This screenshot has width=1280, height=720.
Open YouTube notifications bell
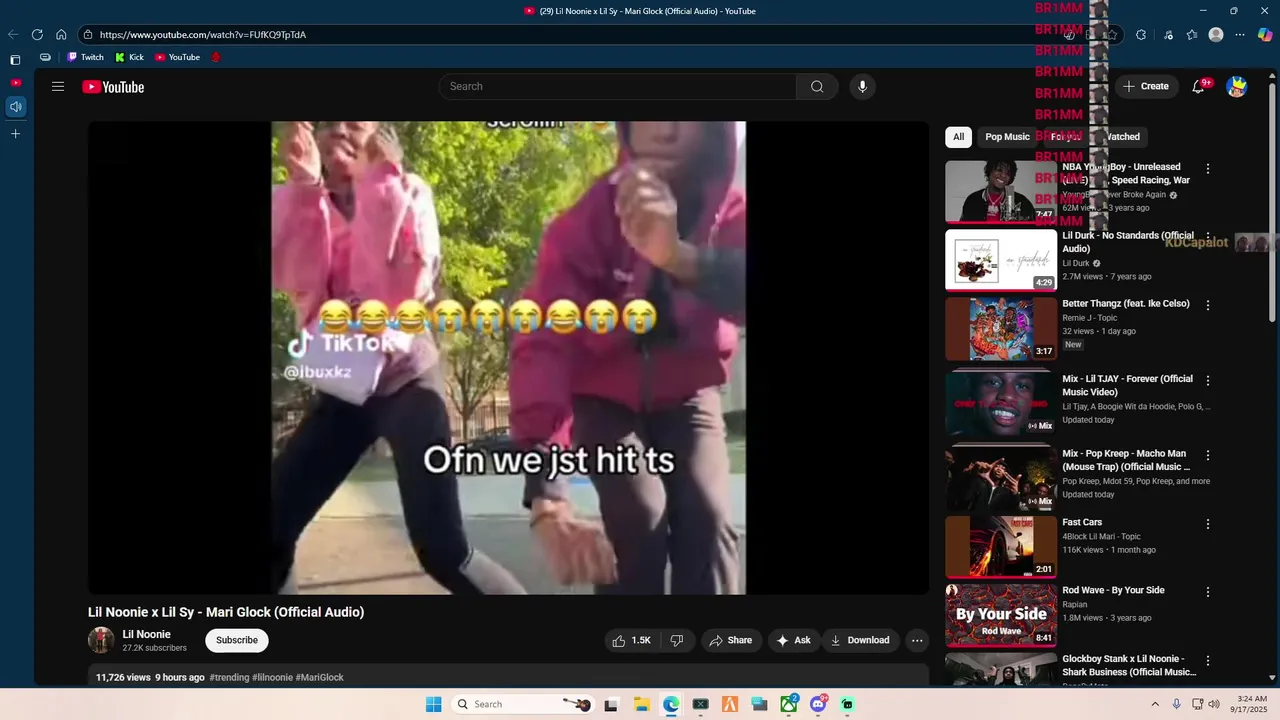point(1199,87)
